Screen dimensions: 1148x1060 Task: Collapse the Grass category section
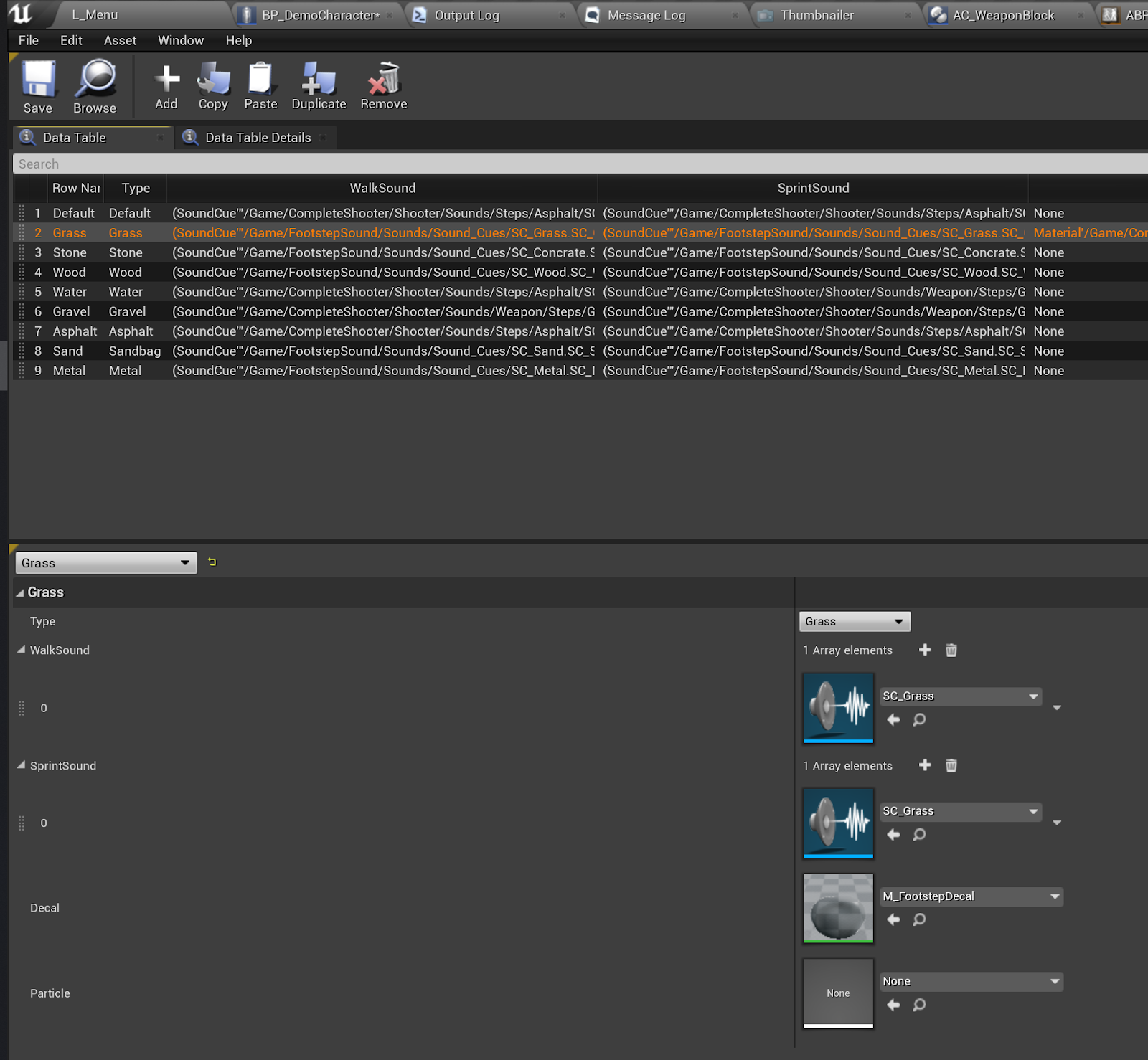tap(20, 592)
